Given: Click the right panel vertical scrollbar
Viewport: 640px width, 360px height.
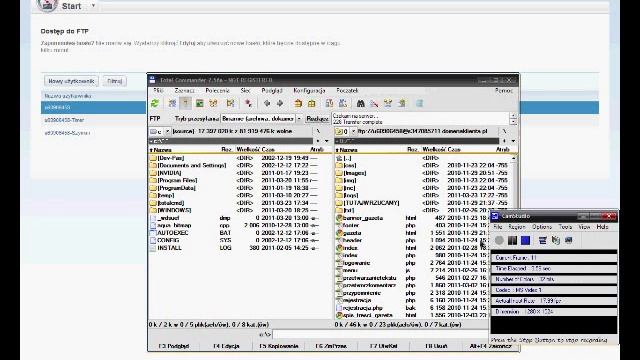Looking at the screenshot, I should (x=513, y=184).
